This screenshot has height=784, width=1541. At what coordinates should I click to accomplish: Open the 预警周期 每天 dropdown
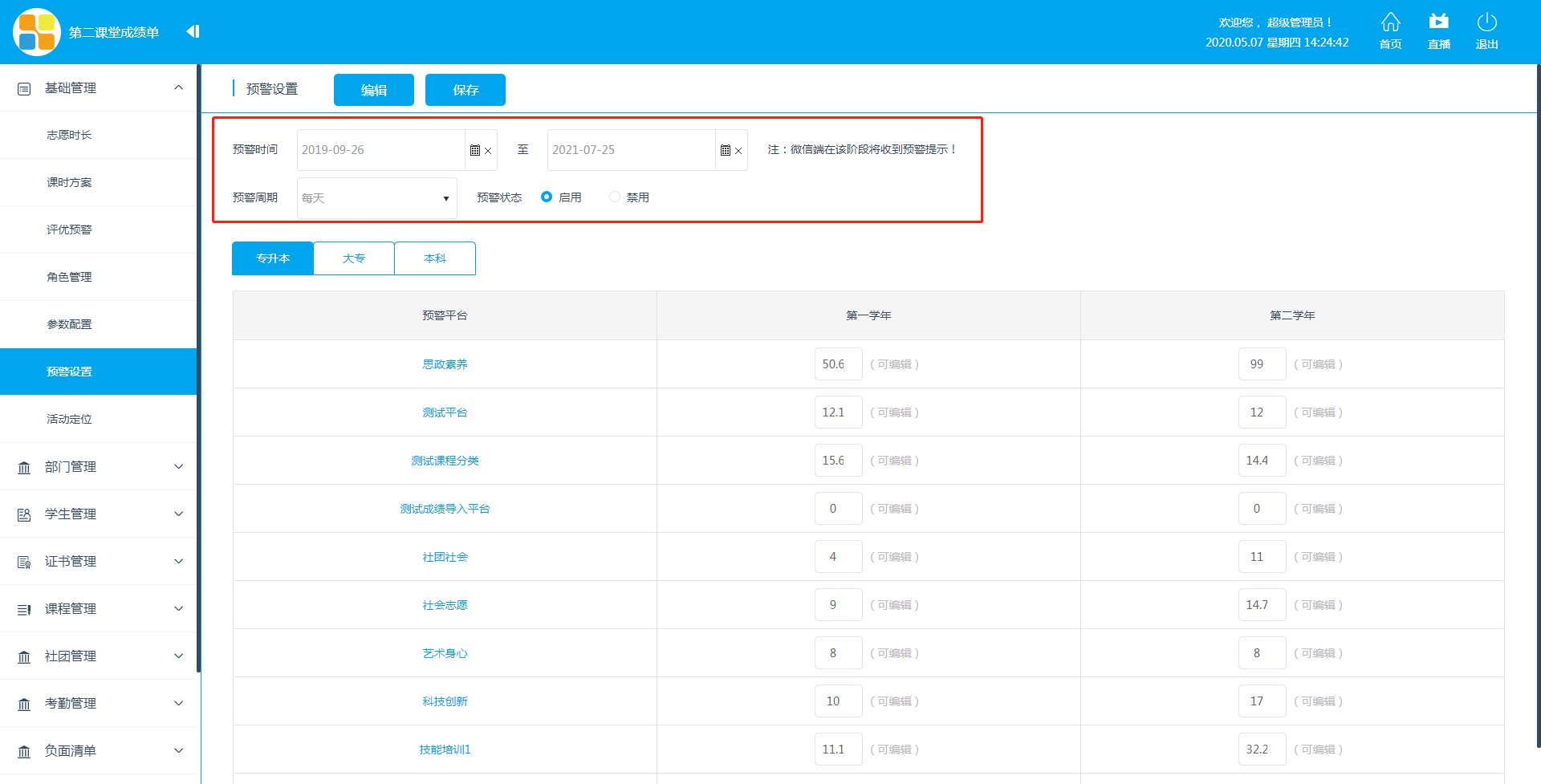tap(377, 198)
